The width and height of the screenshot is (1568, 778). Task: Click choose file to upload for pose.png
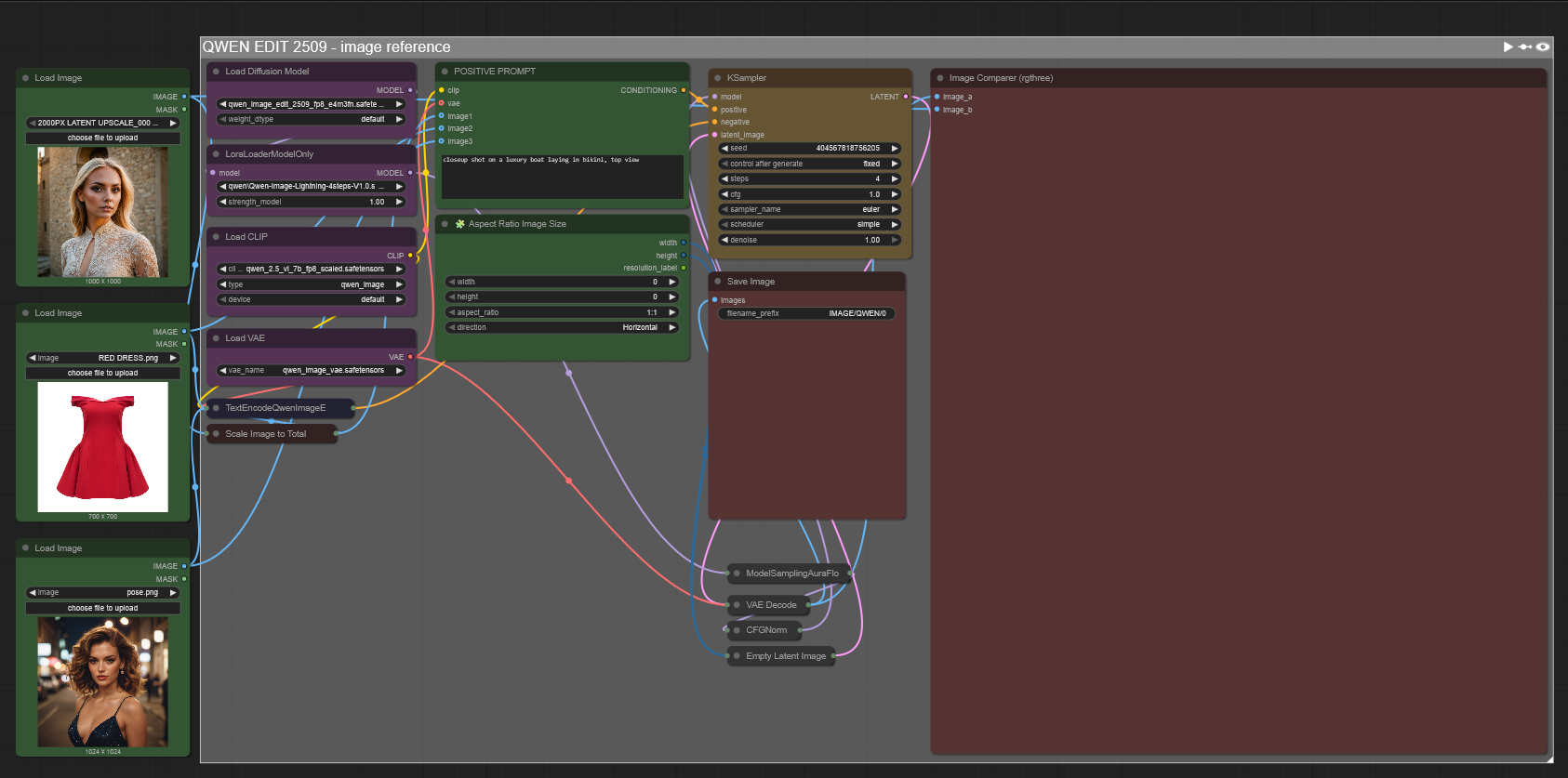tap(102, 608)
